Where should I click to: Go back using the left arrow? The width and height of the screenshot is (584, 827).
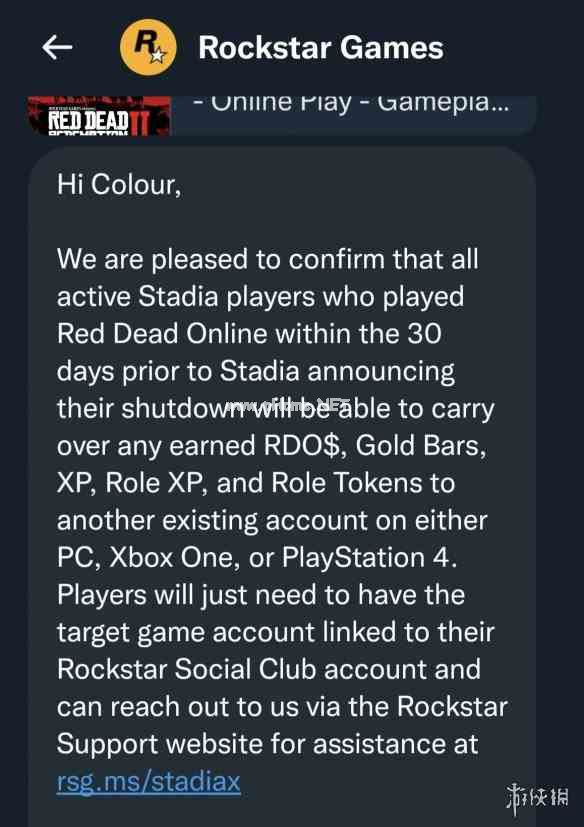(57, 47)
